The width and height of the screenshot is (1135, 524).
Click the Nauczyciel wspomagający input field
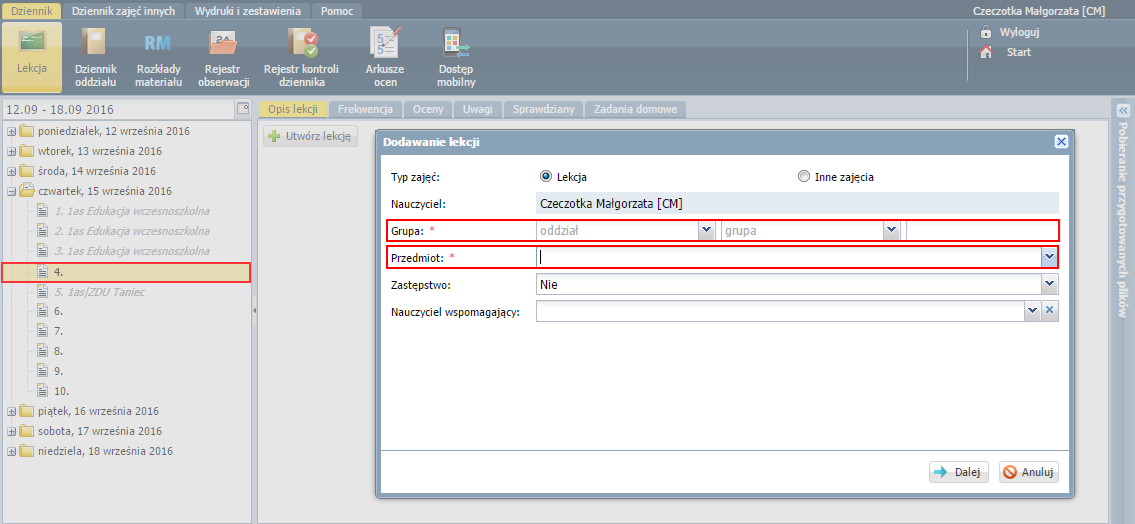780,311
